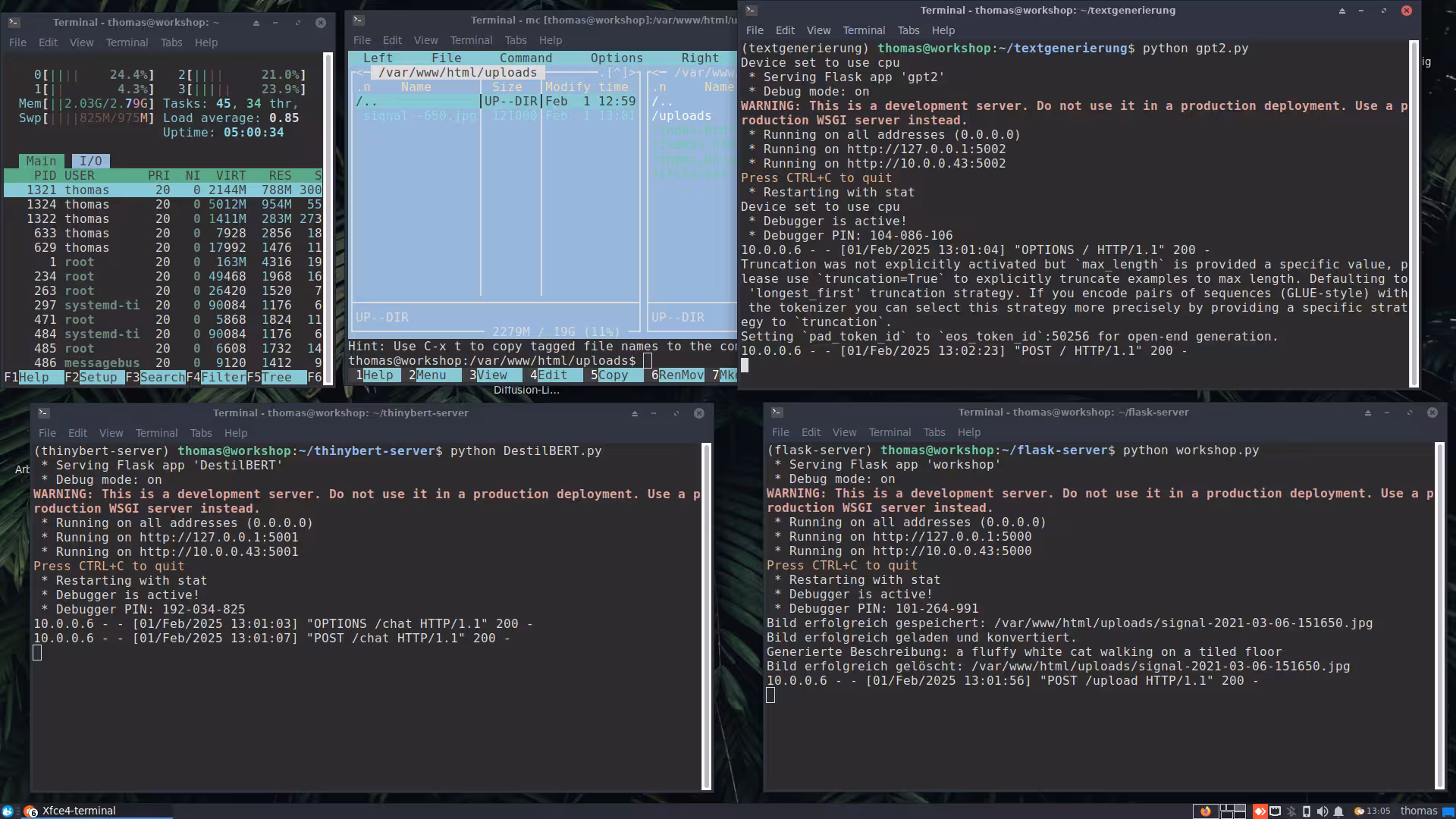Click the 5Copy button in mc
Screen dimensions: 1456x819
[612, 375]
